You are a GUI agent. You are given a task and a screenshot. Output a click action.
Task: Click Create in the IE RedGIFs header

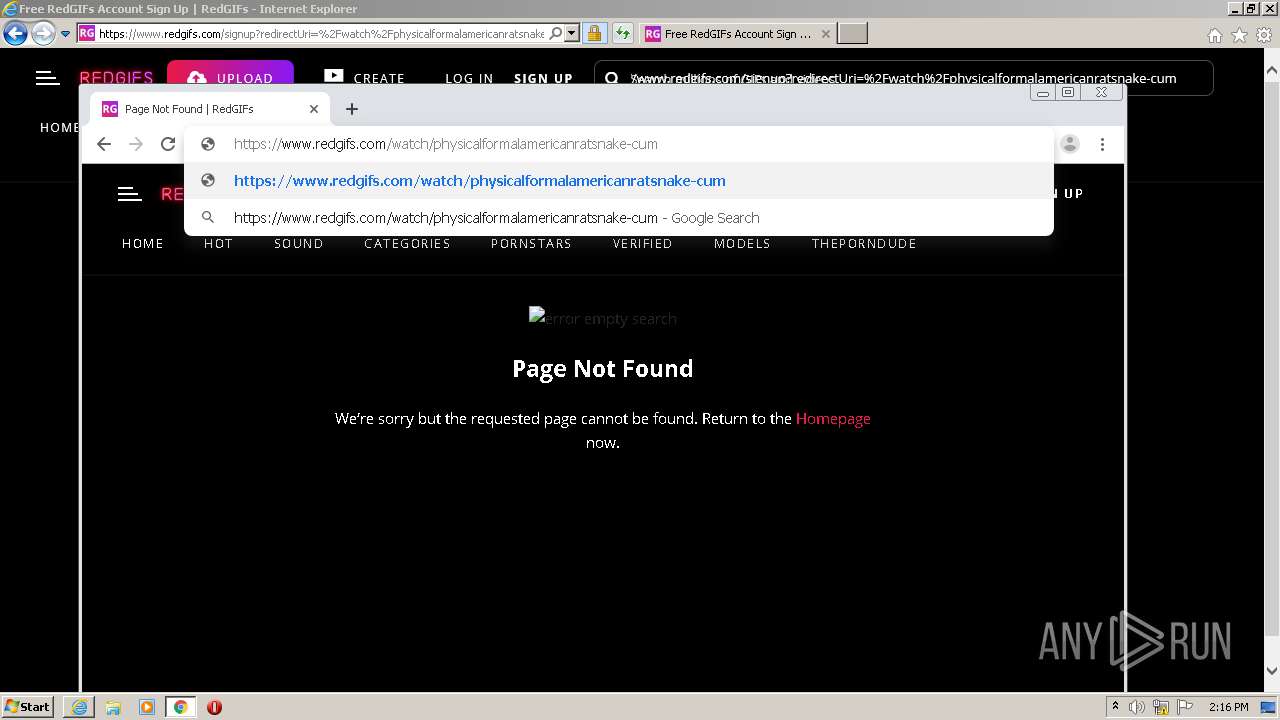(x=364, y=78)
